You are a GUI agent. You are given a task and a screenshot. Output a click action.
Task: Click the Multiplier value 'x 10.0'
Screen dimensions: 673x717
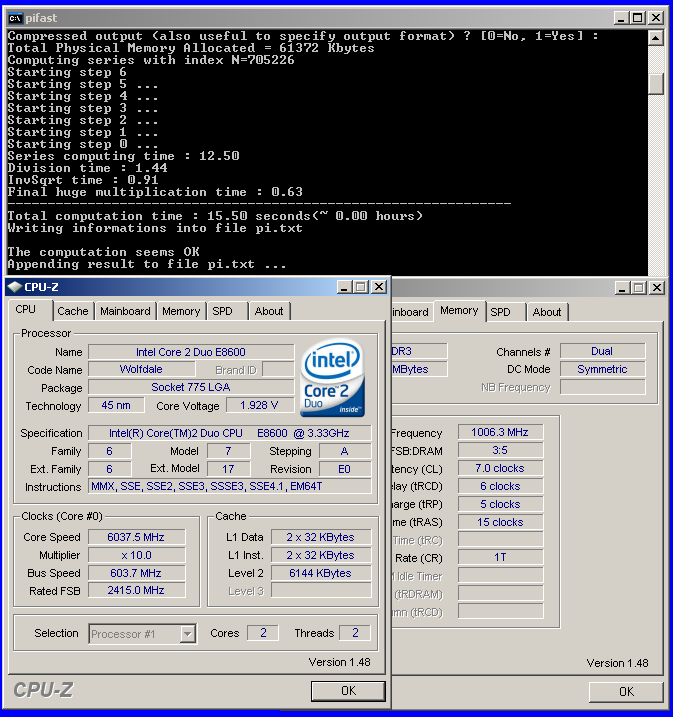136,555
